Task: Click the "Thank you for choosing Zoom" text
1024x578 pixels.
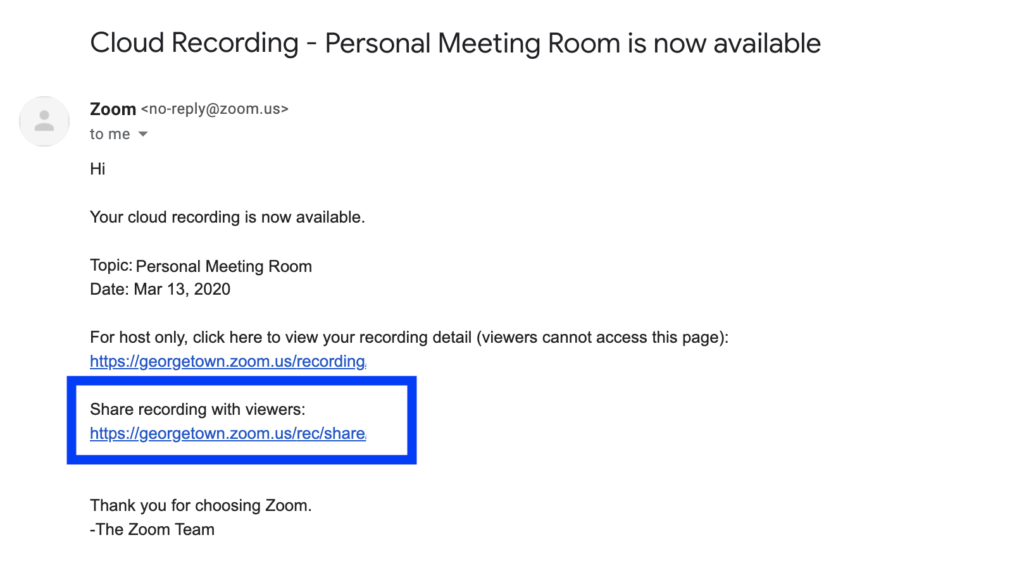Action: click(200, 505)
